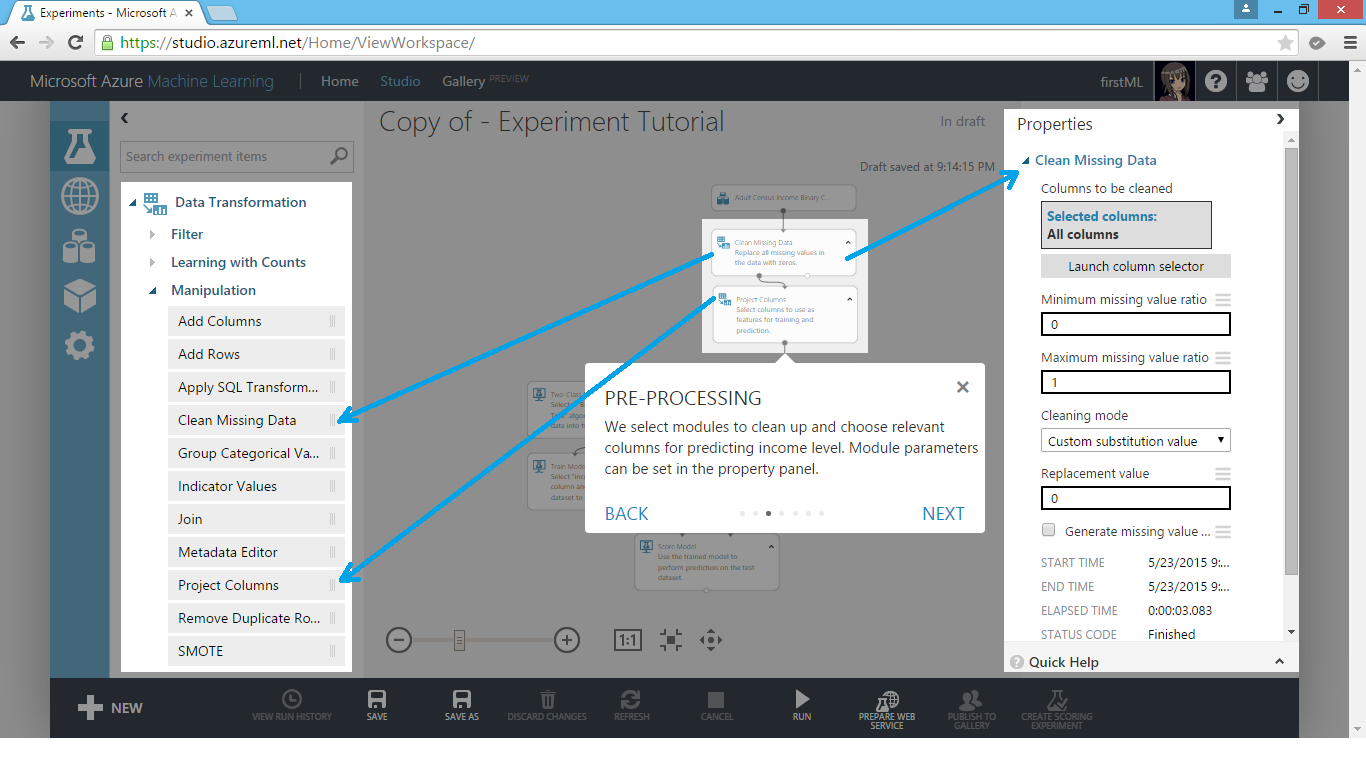
Task: Close the PRE-PROCESSING tutorial popup
Action: pos(962,387)
